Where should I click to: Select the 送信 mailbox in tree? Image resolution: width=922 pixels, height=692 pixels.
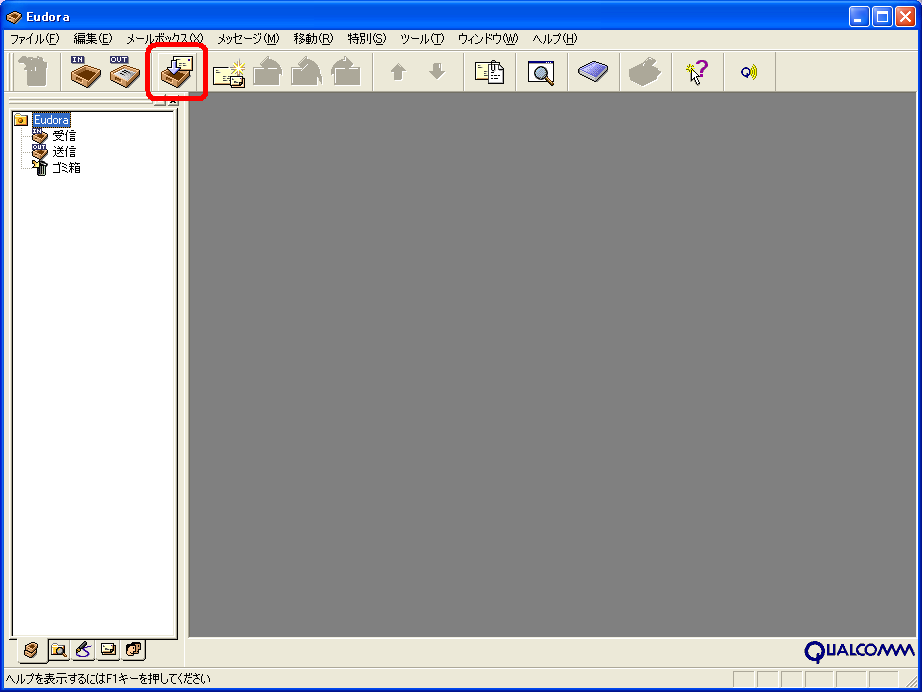pyautogui.click(x=64, y=152)
